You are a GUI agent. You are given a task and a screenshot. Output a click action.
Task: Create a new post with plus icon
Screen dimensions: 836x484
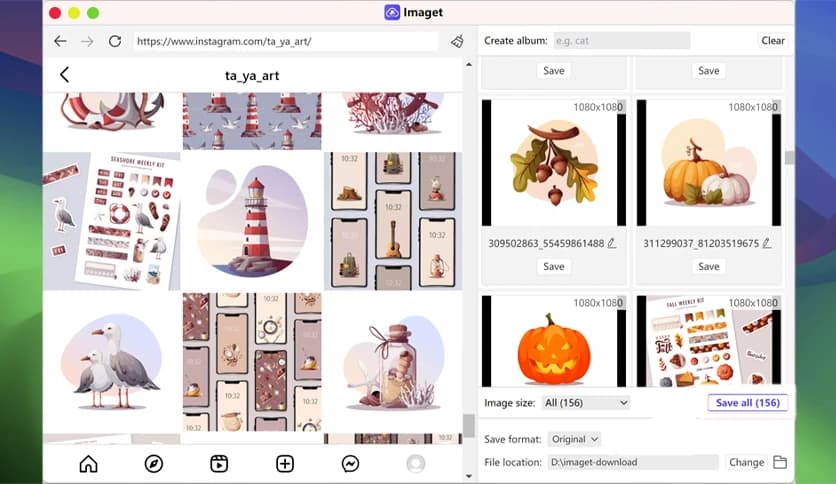285,464
